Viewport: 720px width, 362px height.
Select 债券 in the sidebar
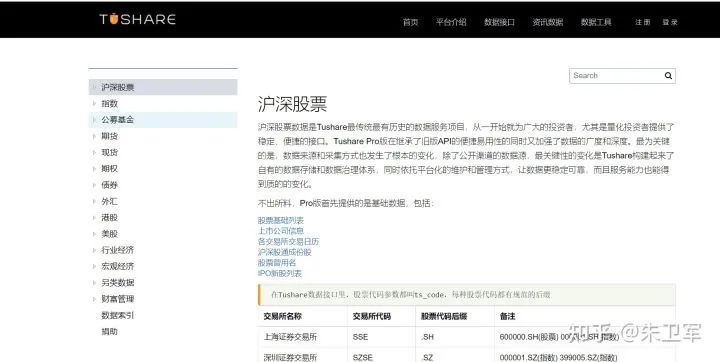point(109,185)
